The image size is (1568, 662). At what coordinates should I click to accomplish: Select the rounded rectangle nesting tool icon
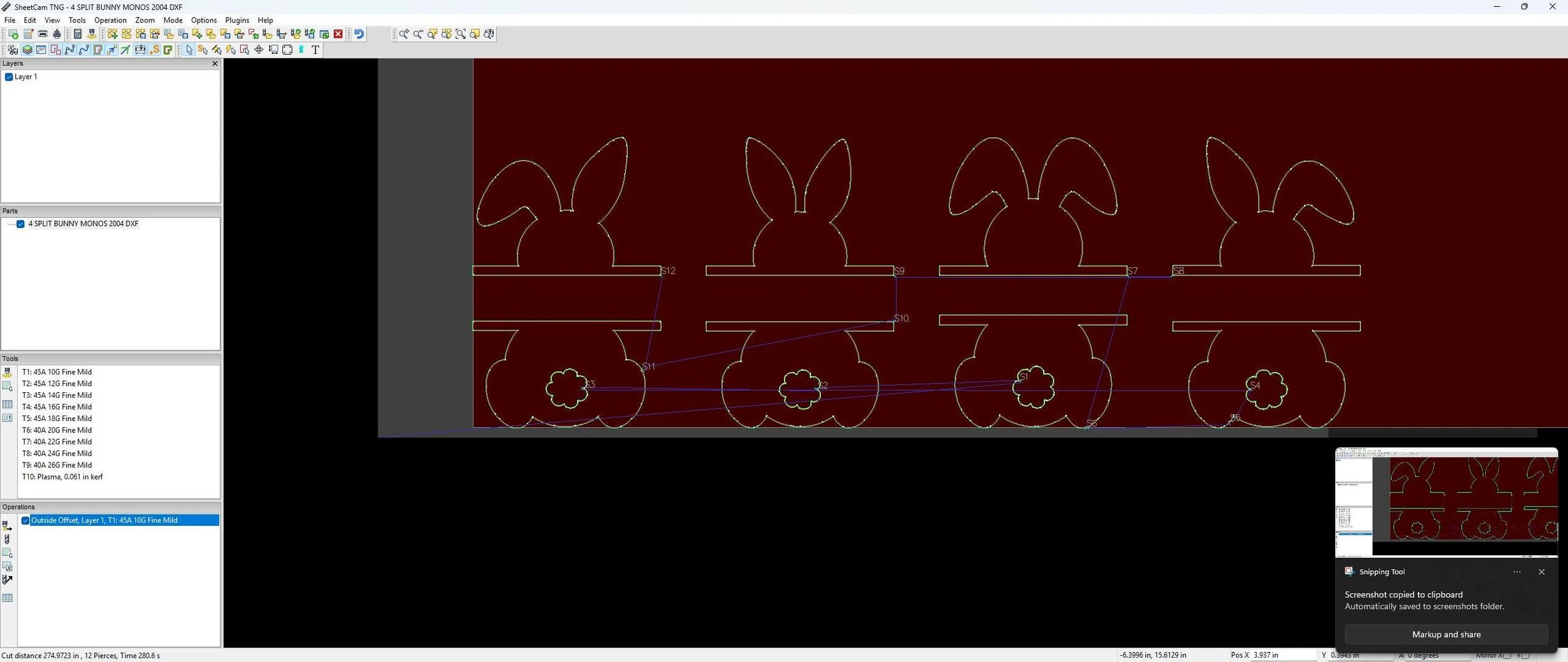tap(287, 50)
